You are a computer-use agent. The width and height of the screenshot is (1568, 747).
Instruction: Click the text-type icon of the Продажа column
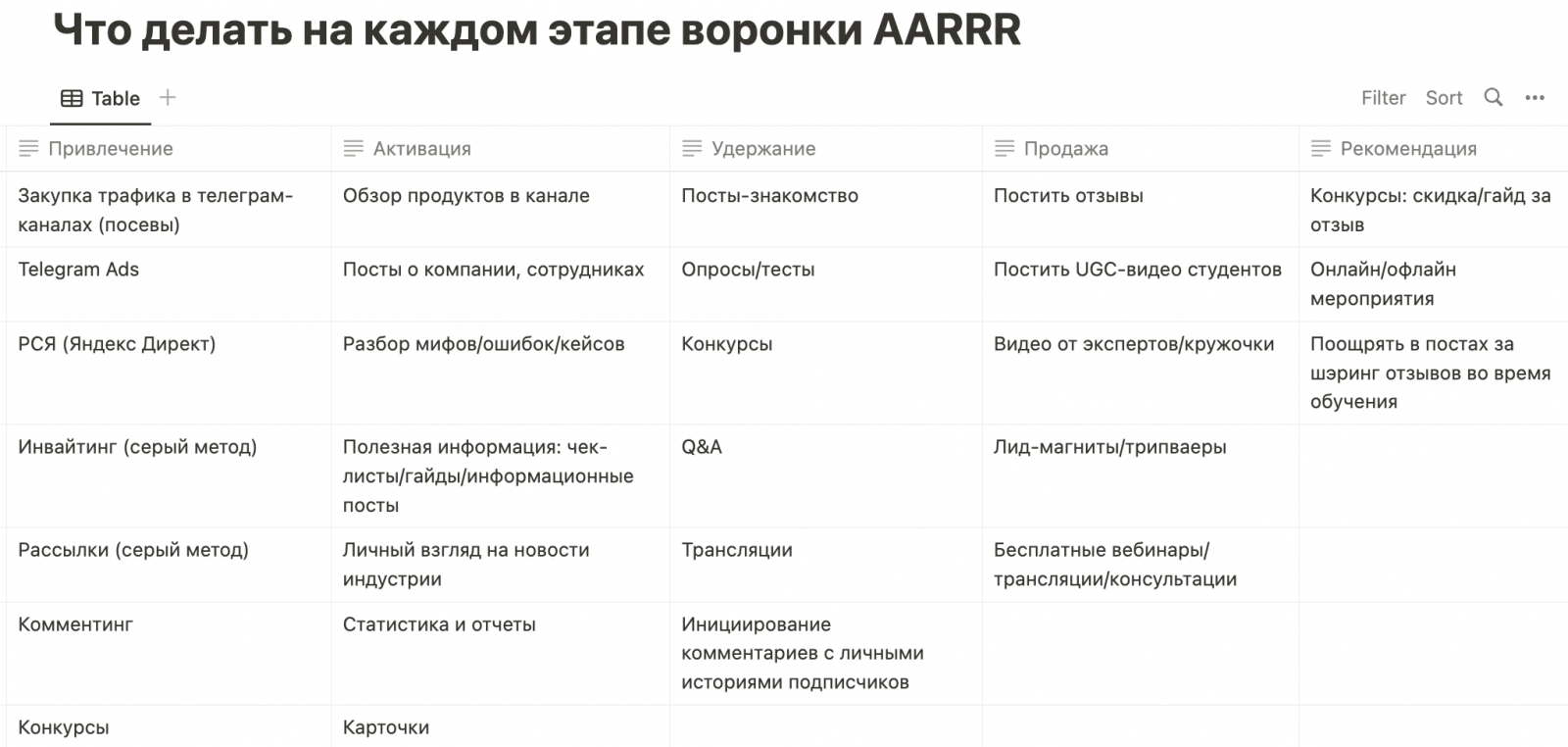click(x=1004, y=149)
